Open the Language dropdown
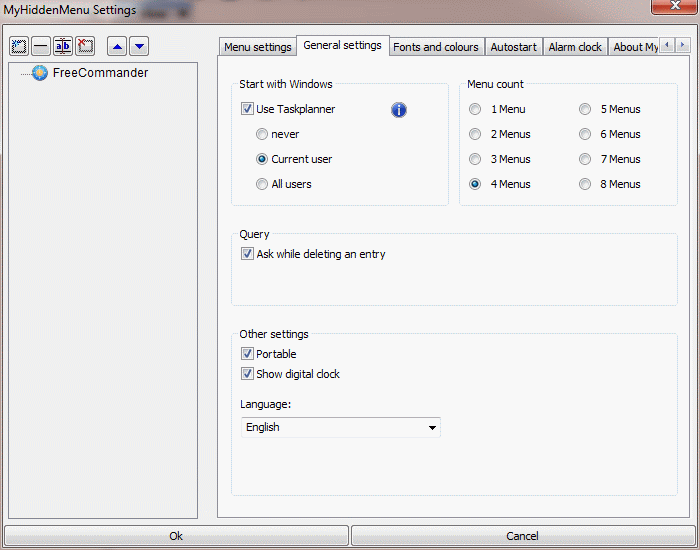This screenshot has width=700, height=550. pos(340,427)
